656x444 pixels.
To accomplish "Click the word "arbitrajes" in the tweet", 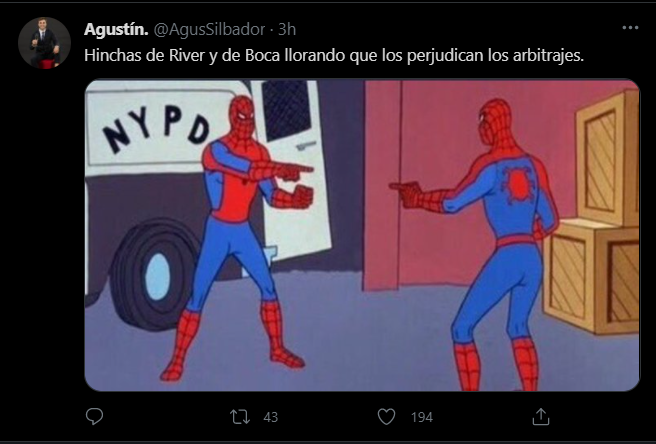I will point(546,55).
